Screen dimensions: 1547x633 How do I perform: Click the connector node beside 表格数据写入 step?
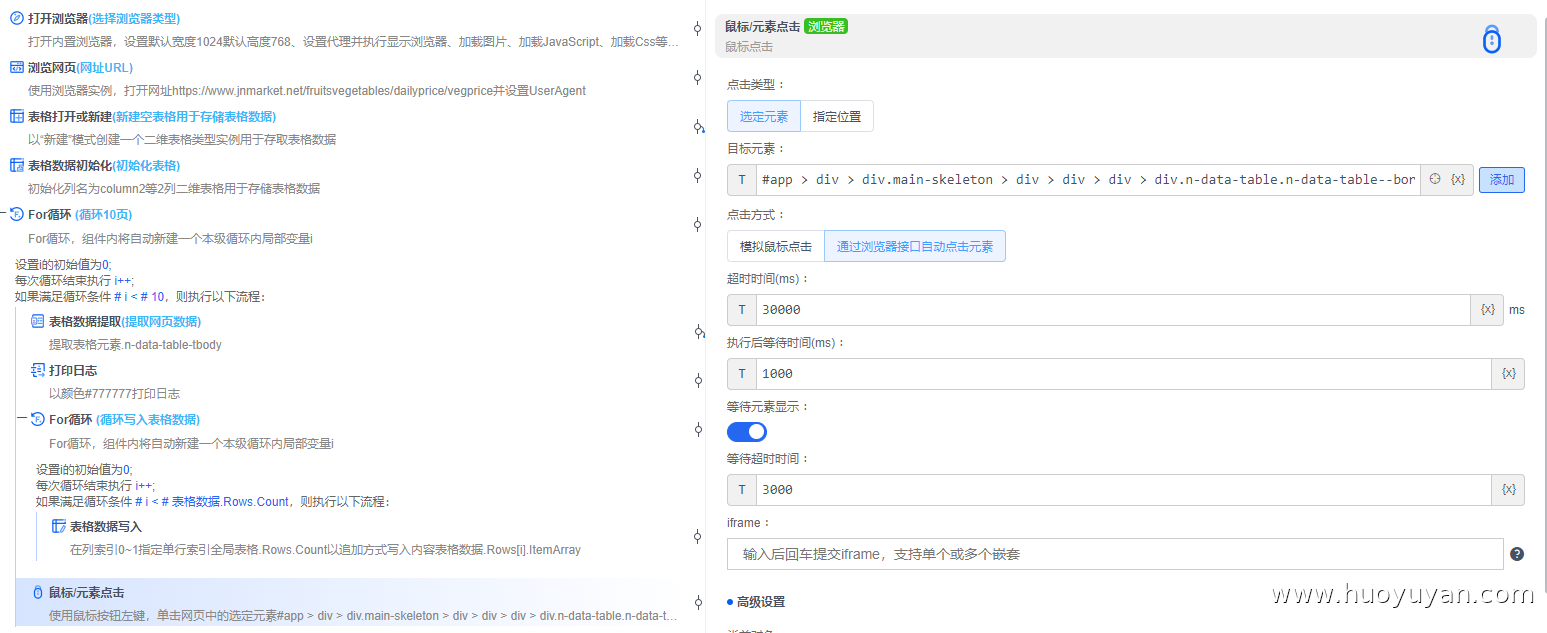pos(698,537)
